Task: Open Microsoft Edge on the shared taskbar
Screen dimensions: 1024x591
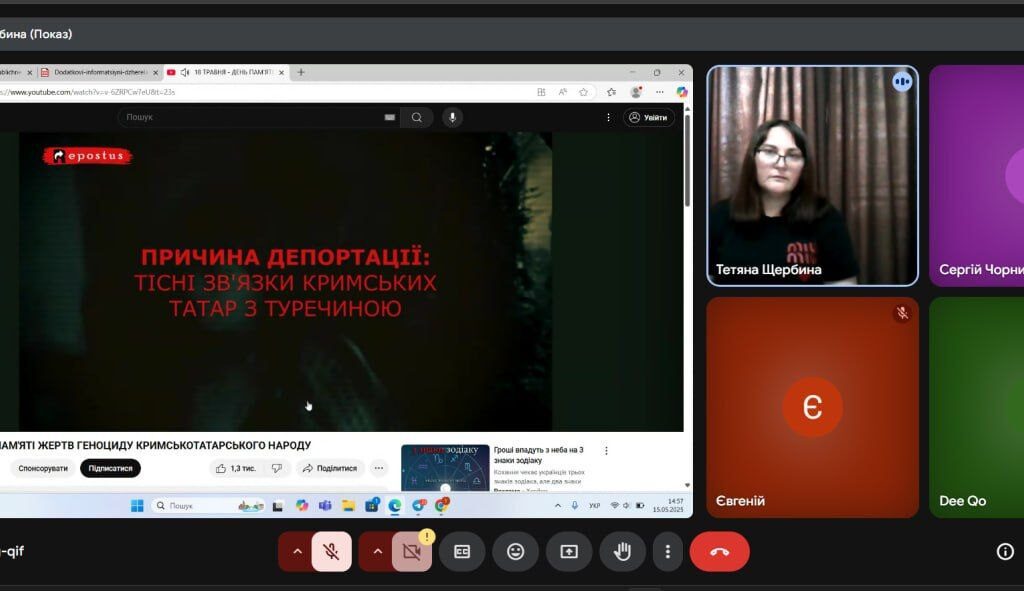Action: point(395,505)
